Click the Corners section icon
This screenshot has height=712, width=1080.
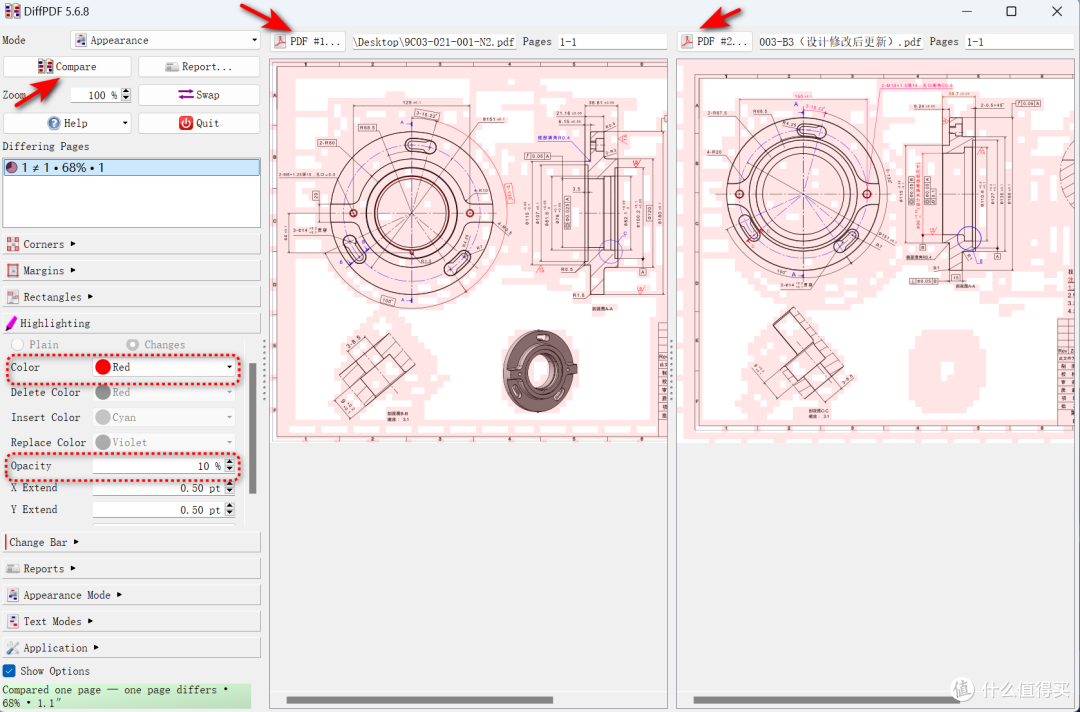[x=12, y=244]
